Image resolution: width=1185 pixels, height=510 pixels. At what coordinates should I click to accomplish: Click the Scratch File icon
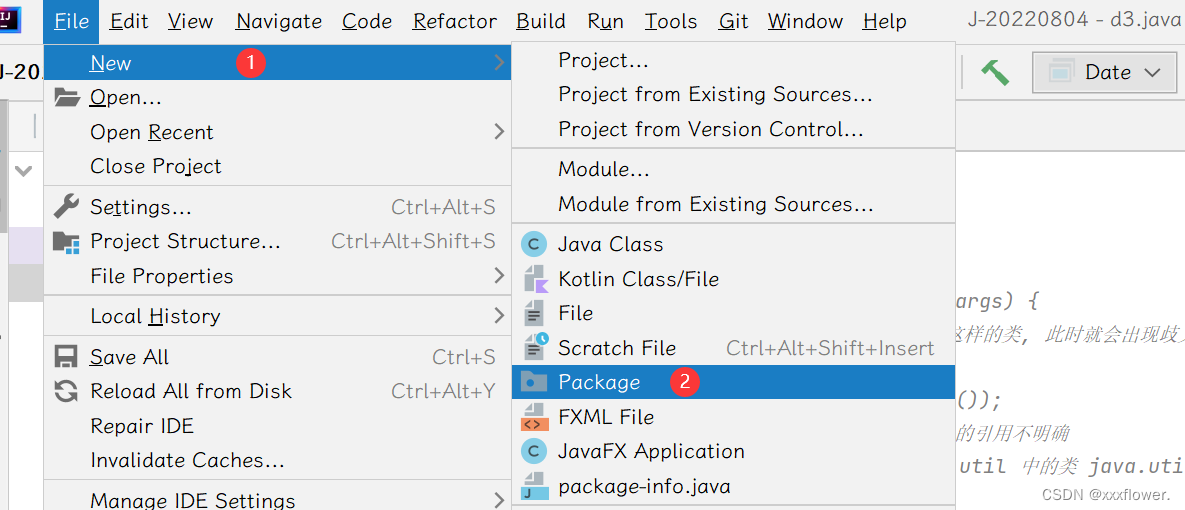[535, 347]
